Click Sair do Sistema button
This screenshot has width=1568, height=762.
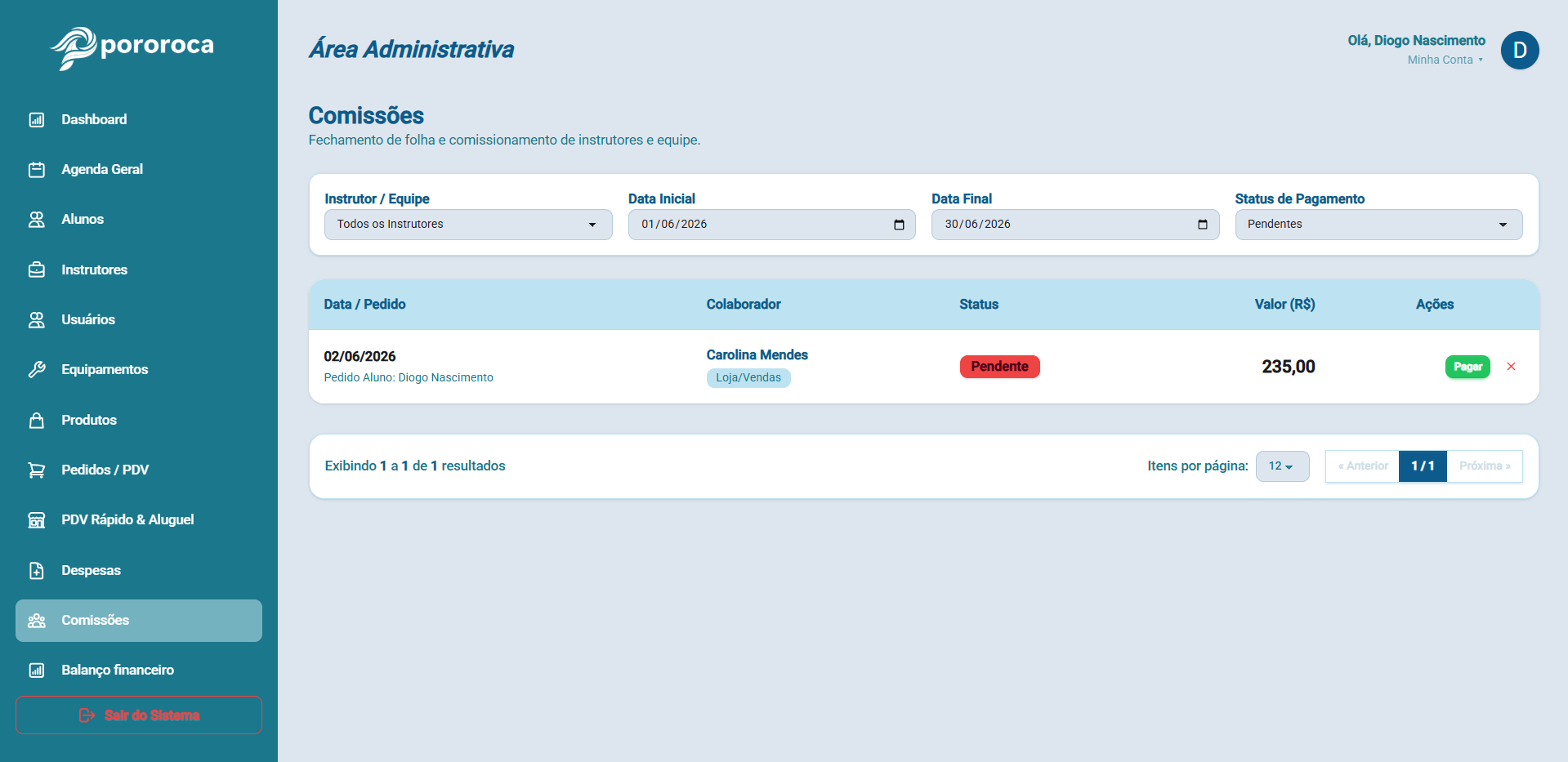point(139,715)
